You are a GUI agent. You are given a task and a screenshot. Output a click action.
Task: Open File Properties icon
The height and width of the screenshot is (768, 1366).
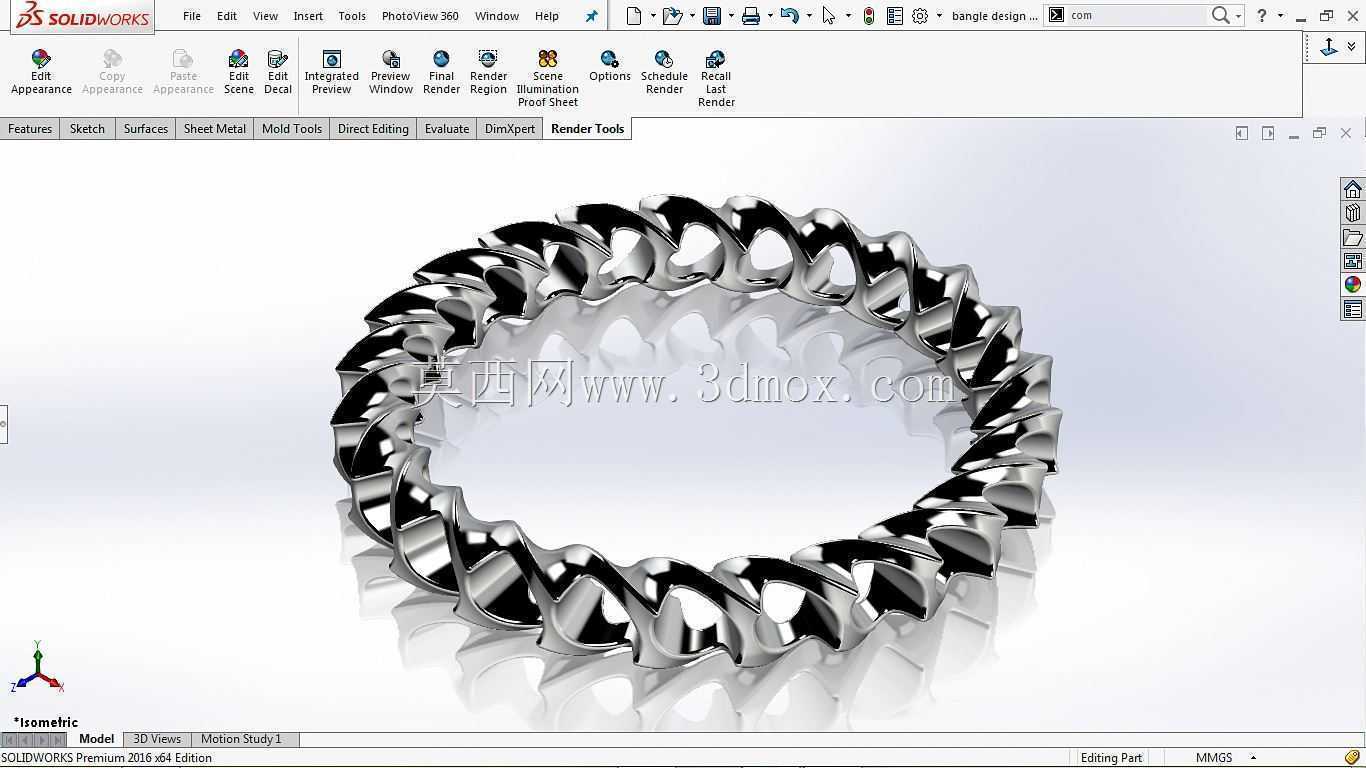895,15
